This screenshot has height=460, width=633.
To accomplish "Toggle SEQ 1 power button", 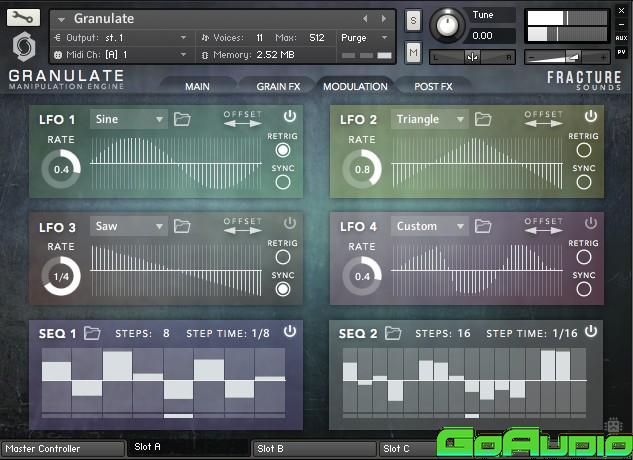I will (289, 331).
